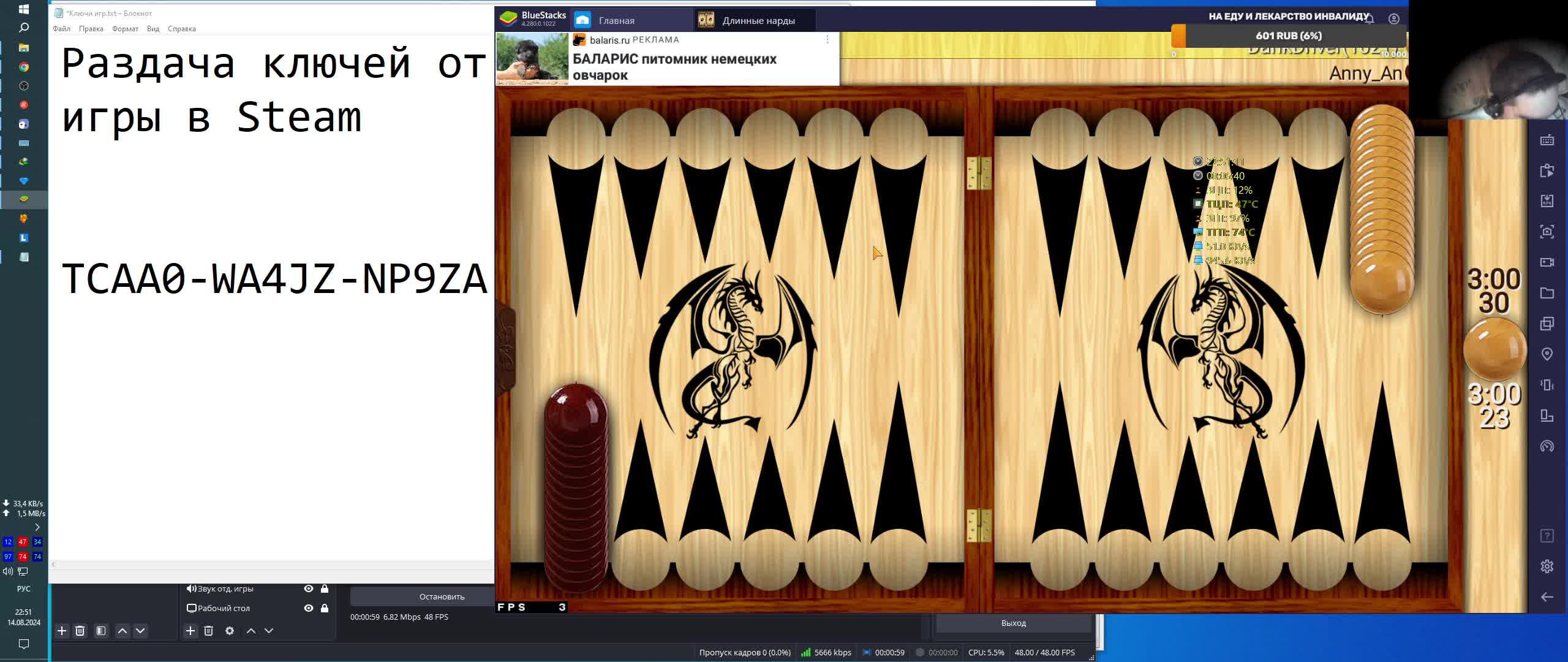Set location with the pin icon
This screenshot has height=662, width=1568.
[1547, 354]
